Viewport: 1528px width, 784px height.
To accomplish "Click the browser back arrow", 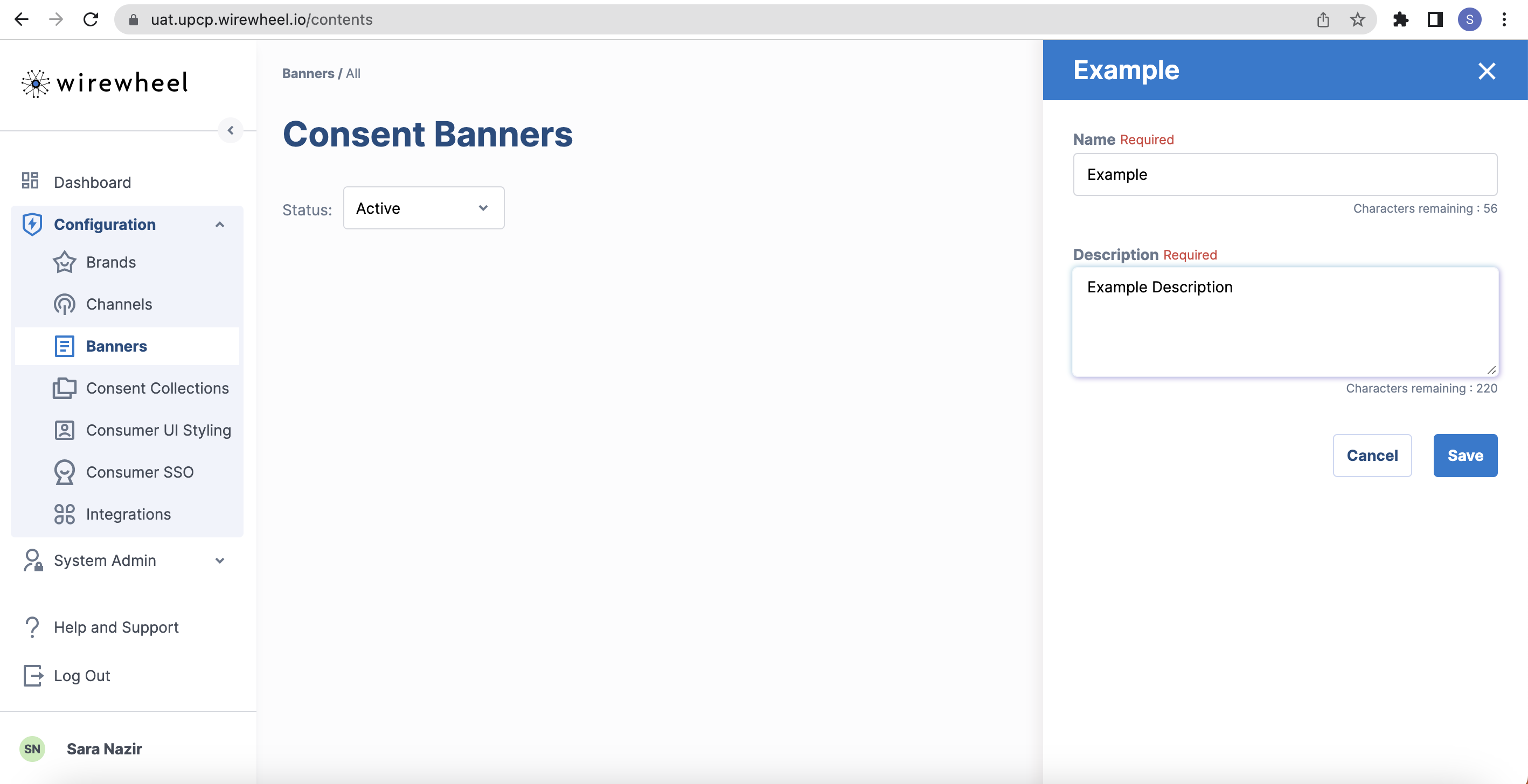I will coord(22,19).
